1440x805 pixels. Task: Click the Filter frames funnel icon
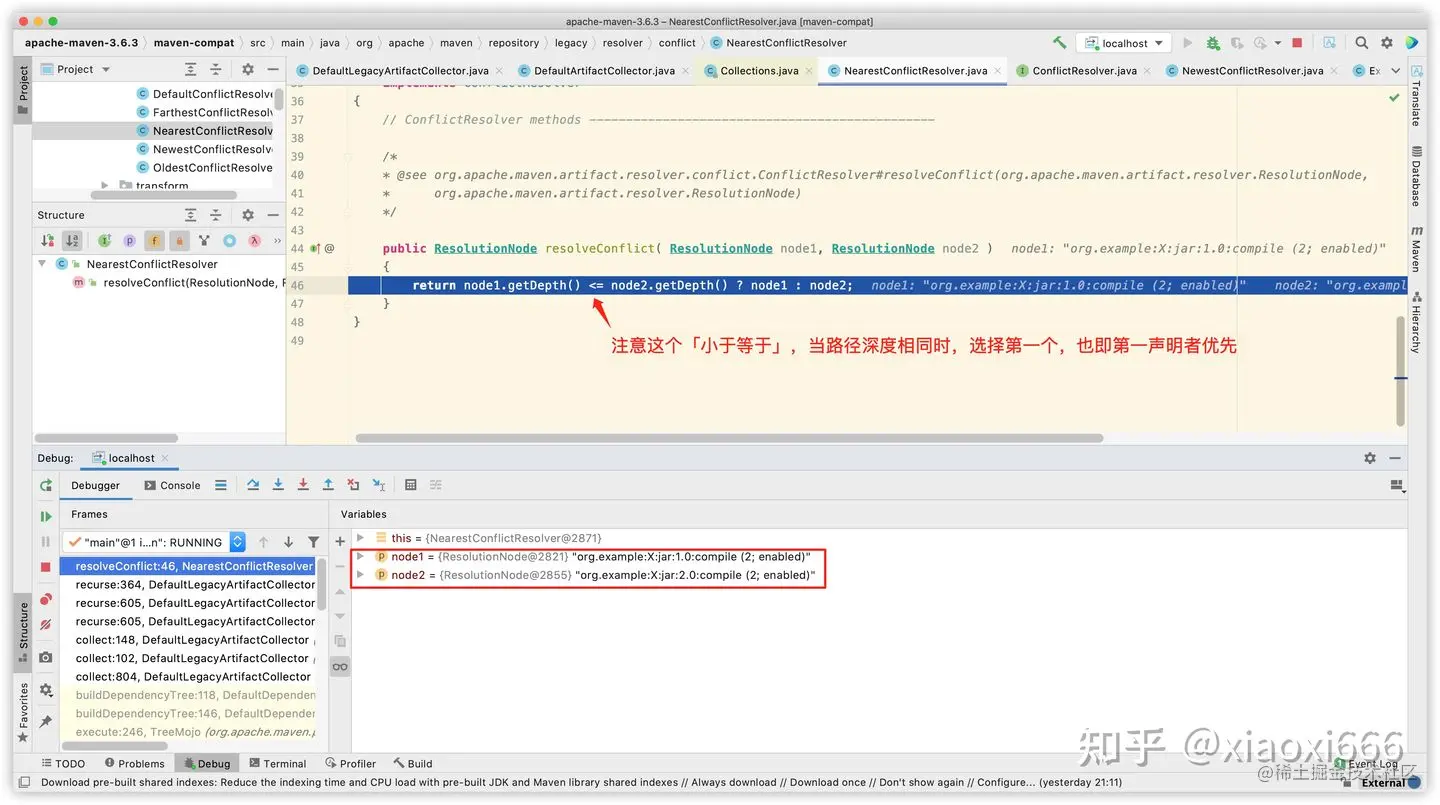(313, 542)
